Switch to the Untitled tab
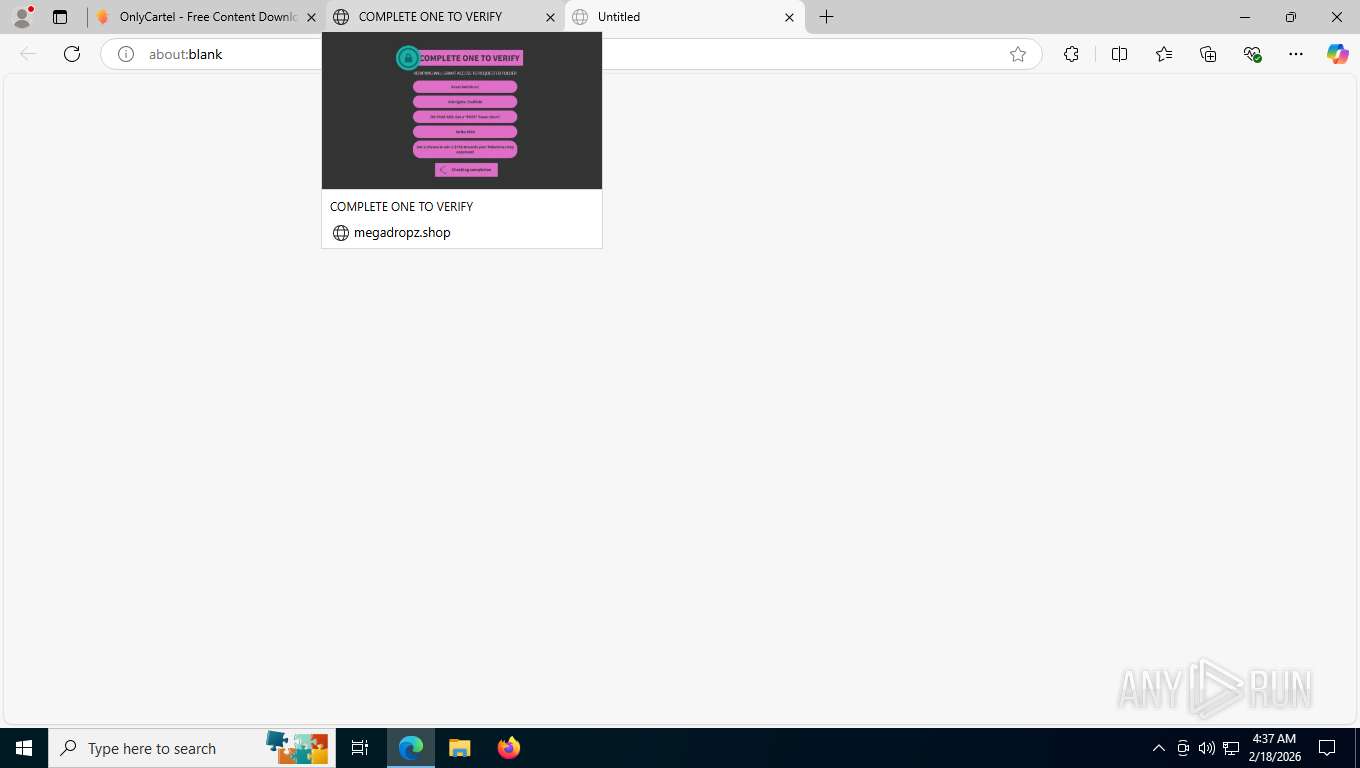 [685, 17]
